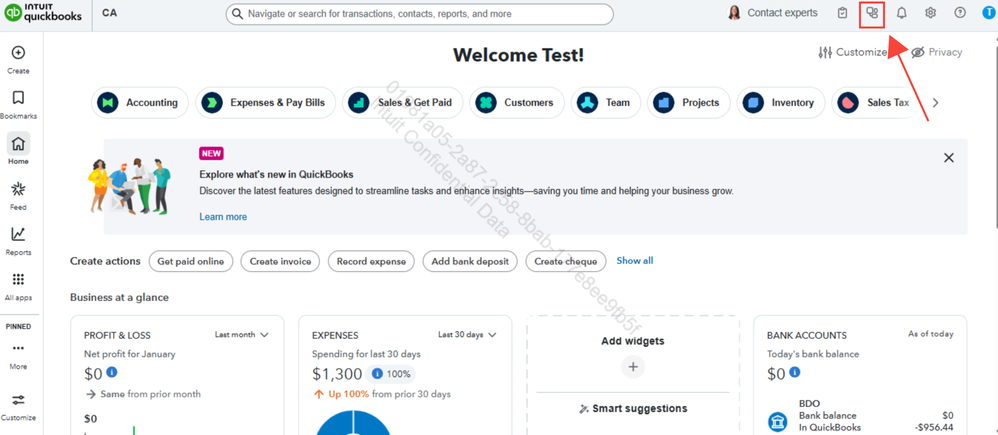The height and width of the screenshot is (435, 998).
Task: Click the Create invoice action button
Action: 280,261
